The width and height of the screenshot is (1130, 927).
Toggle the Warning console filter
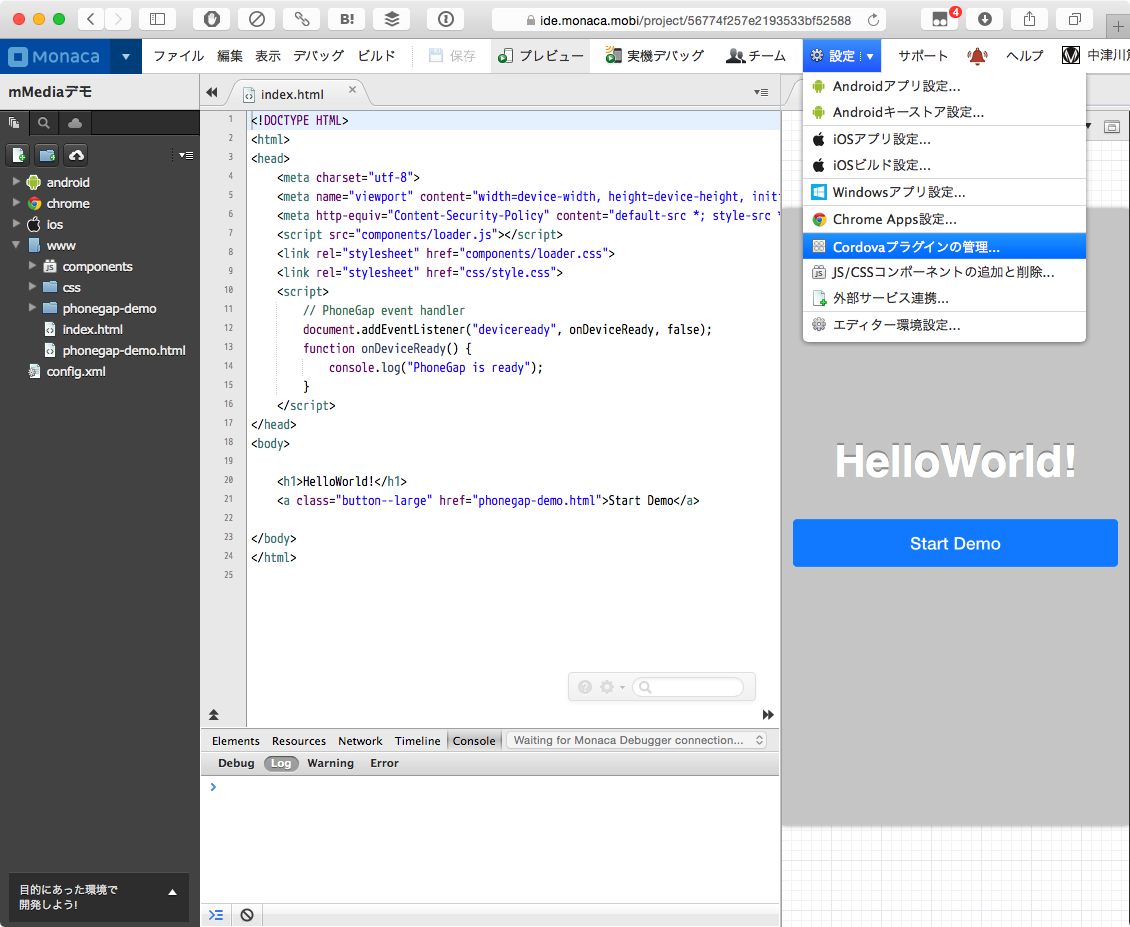[330, 763]
